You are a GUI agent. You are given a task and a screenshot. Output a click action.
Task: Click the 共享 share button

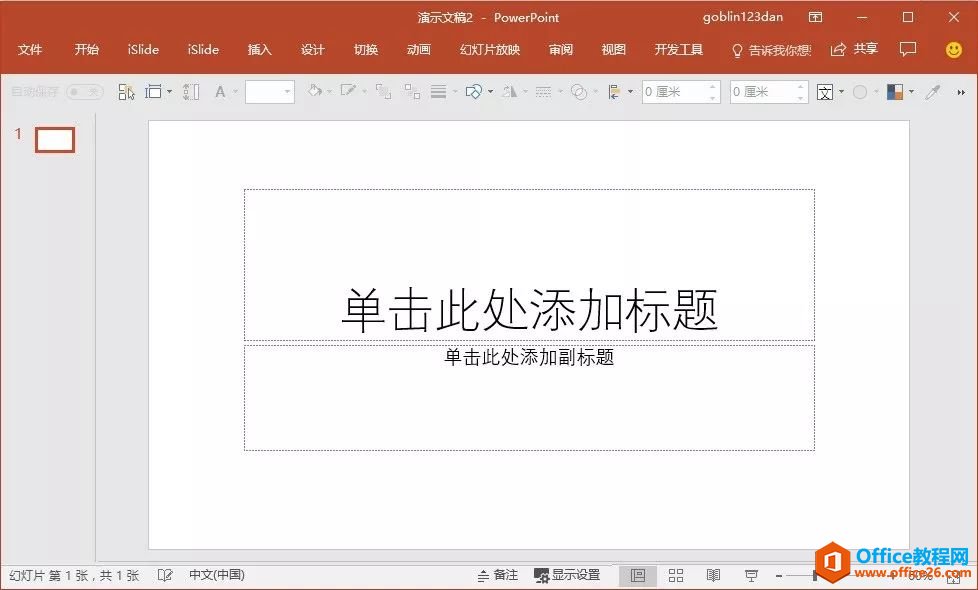[x=855, y=49]
